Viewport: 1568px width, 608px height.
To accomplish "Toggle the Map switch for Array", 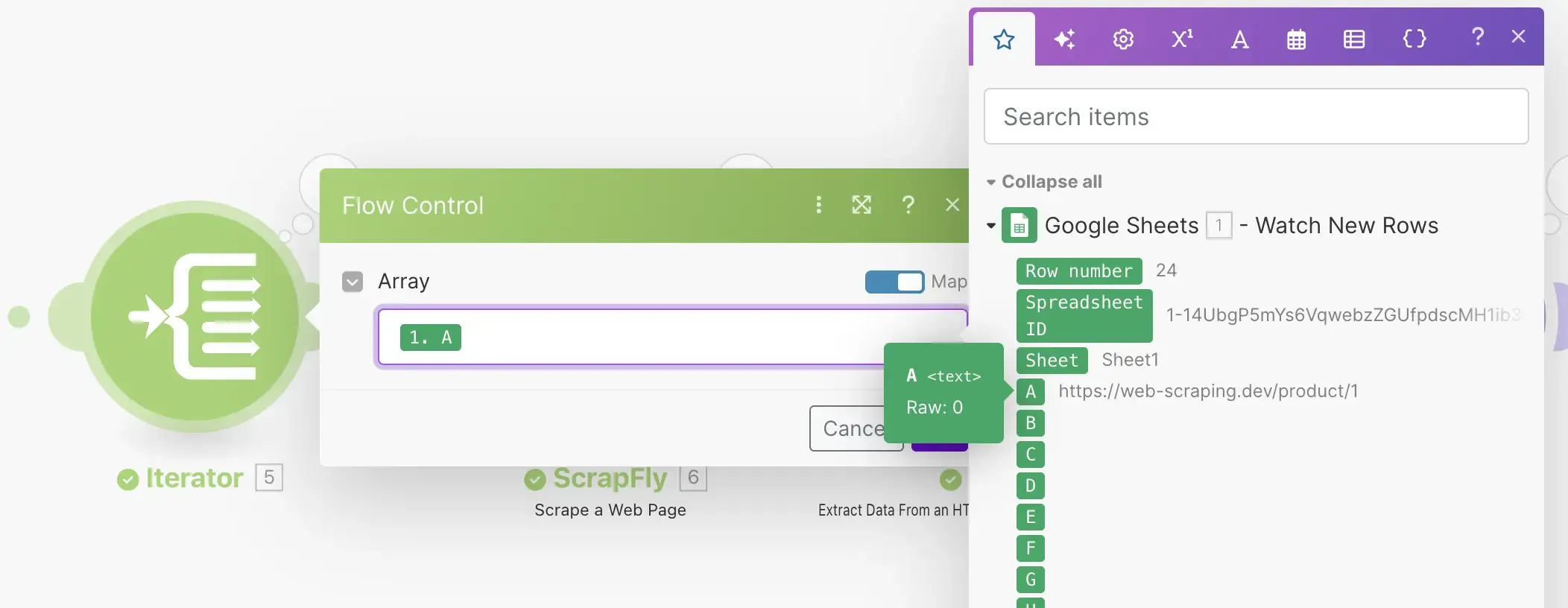I will pyautogui.click(x=894, y=282).
